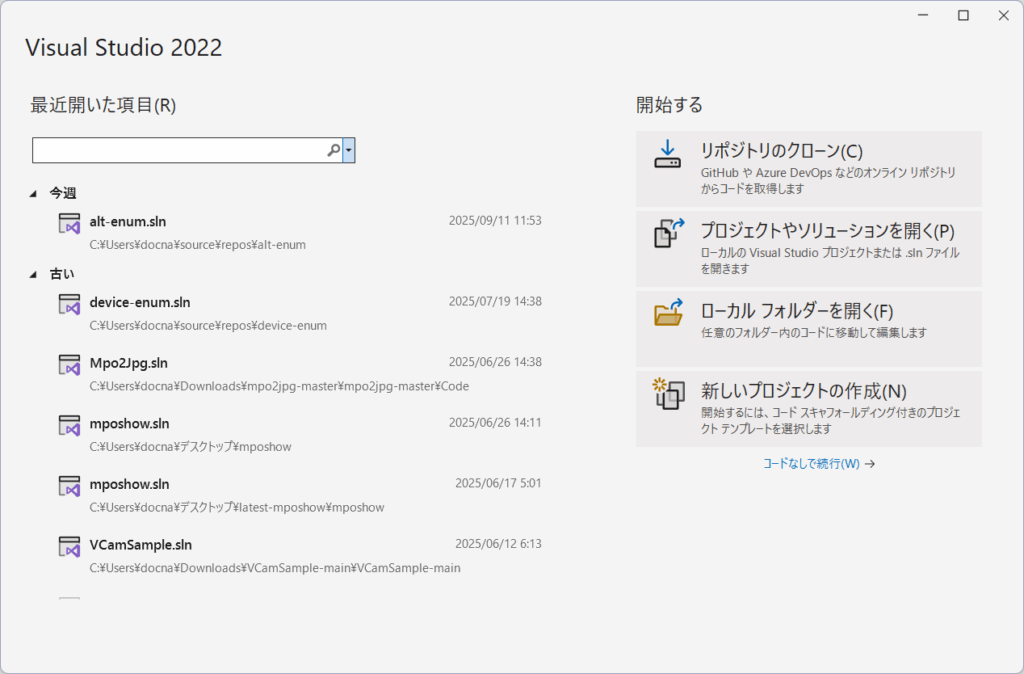
Task: Focus the recent items search field
Action: (x=179, y=150)
